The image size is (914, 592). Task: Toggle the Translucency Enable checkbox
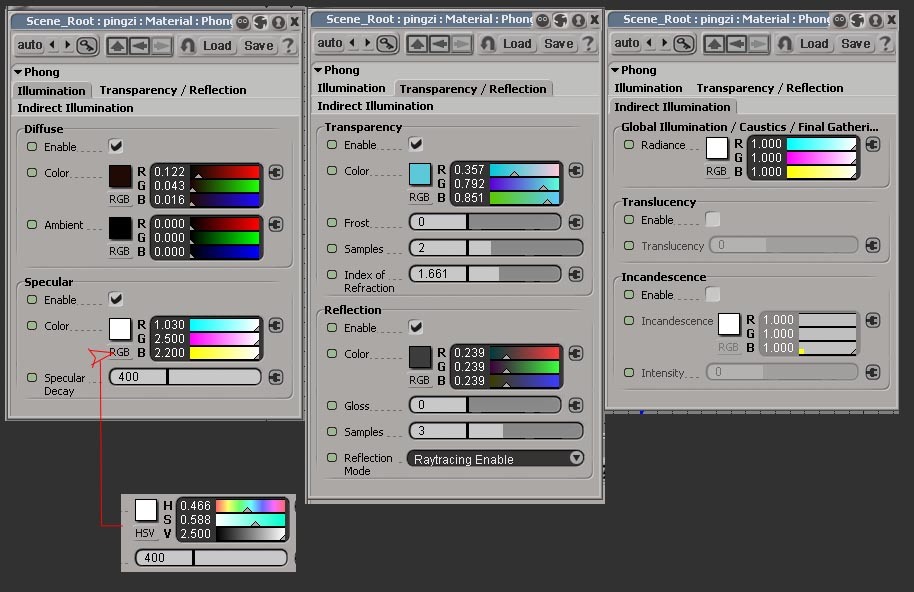click(x=712, y=220)
